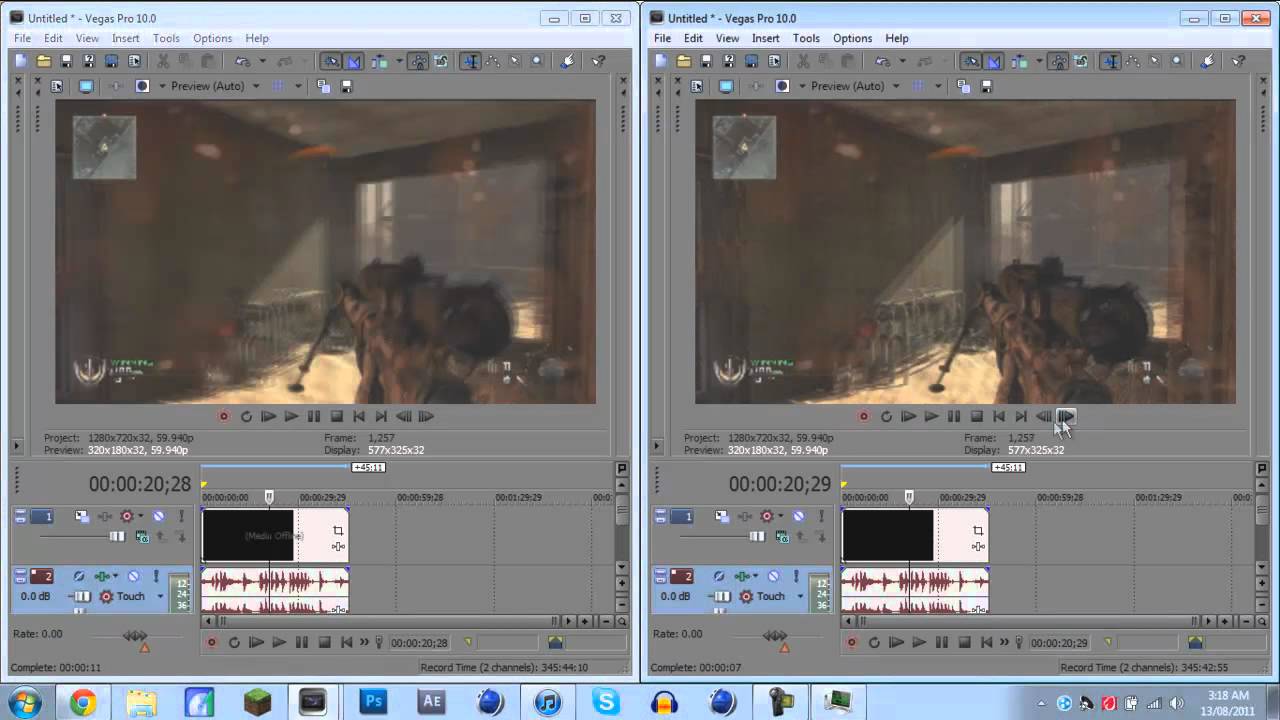Toggle Enable Snapping in left window toolbar
This screenshot has width=1280, height=720.
click(x=330, y=61)
